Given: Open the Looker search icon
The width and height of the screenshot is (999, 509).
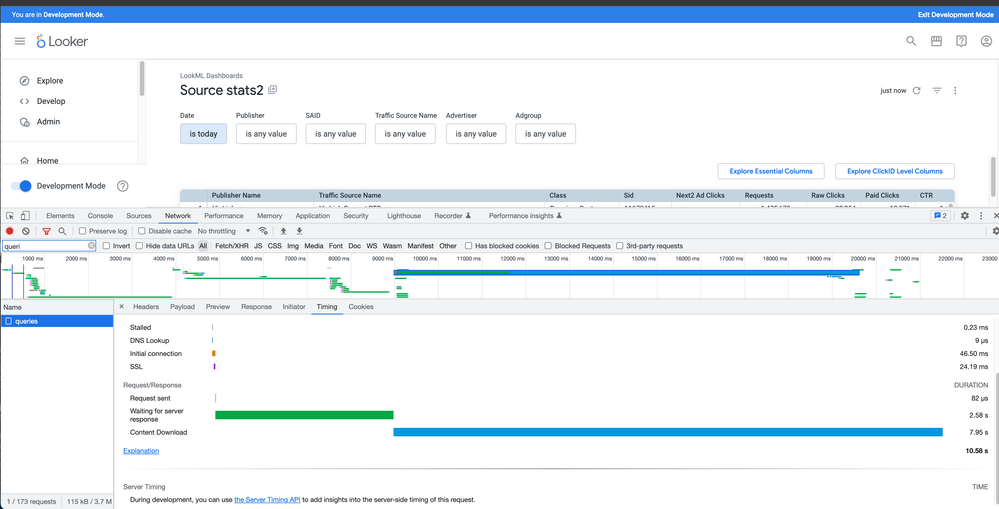Looking at the screenshot, I should tap(911, 41).
